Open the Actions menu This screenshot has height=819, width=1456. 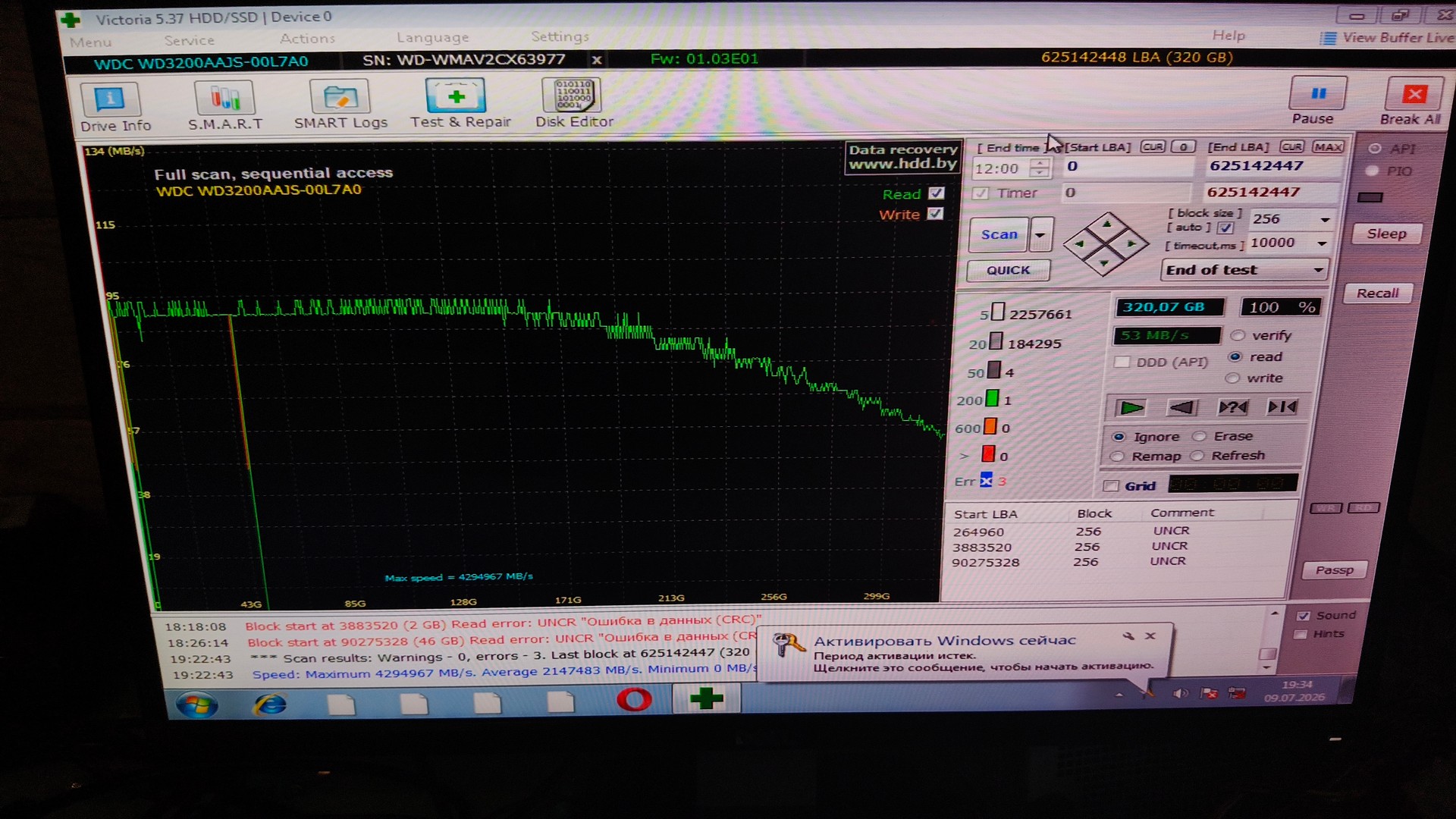point(307,39)
